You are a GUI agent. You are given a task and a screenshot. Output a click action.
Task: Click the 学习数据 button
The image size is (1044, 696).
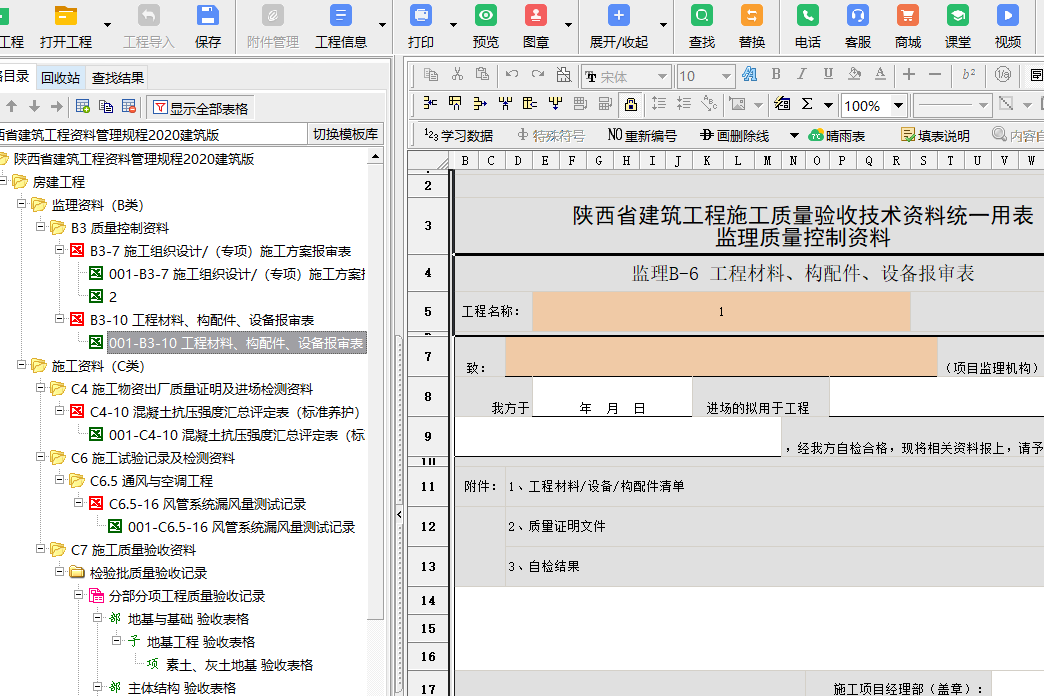(459, 136)
